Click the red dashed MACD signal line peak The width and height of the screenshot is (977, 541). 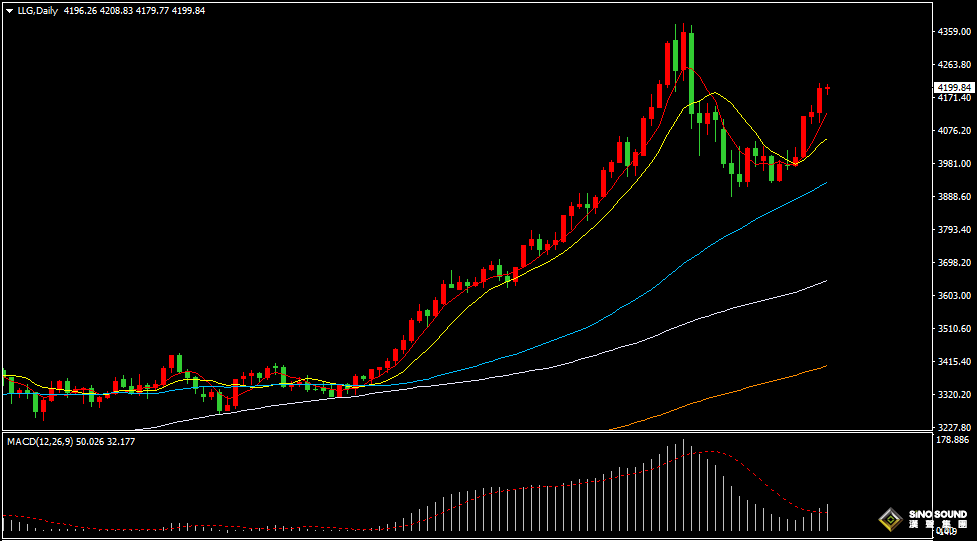pyautogui.click(x=708, y=451)
